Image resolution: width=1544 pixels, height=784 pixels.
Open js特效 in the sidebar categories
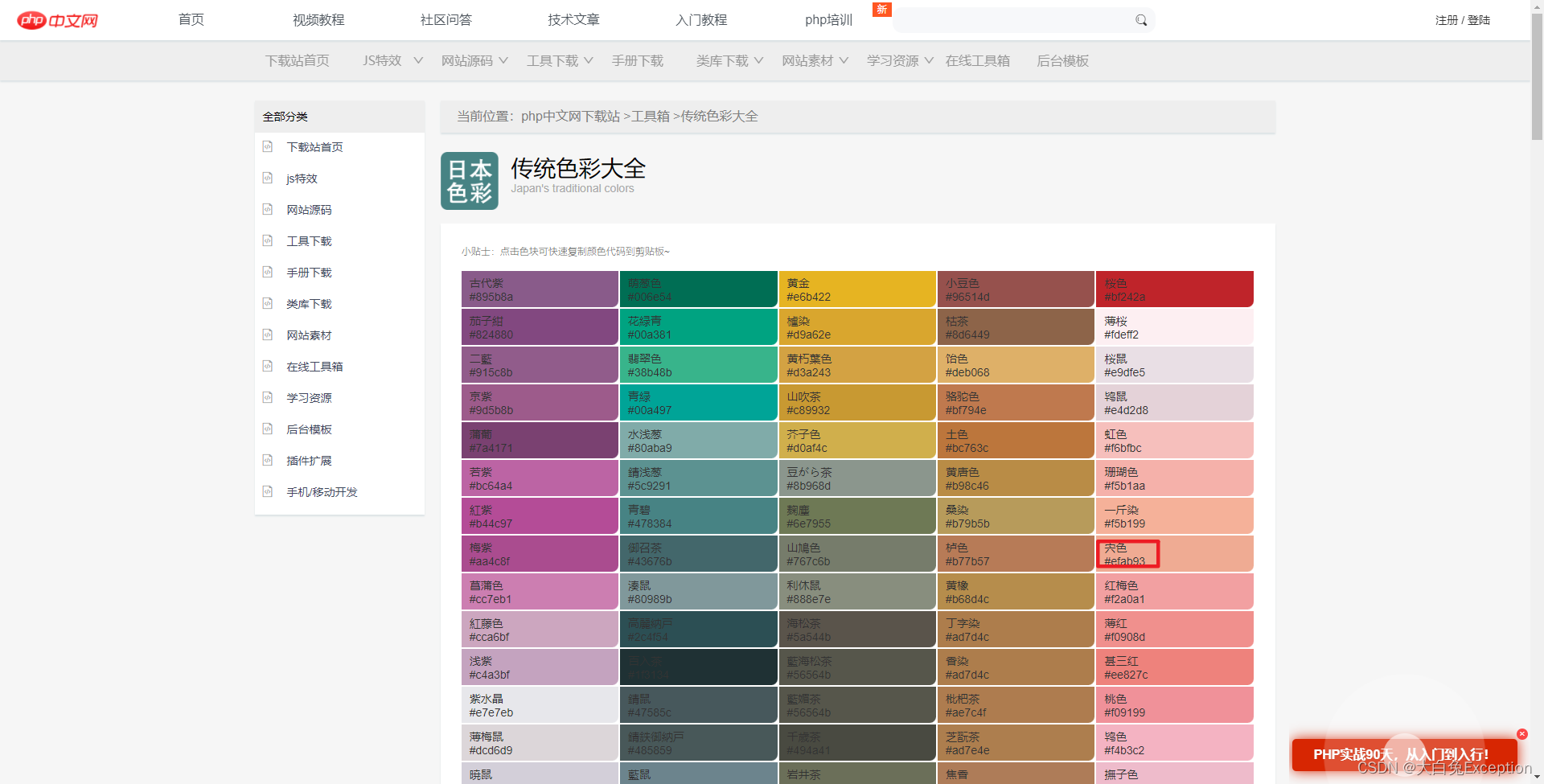pos(302,179)
